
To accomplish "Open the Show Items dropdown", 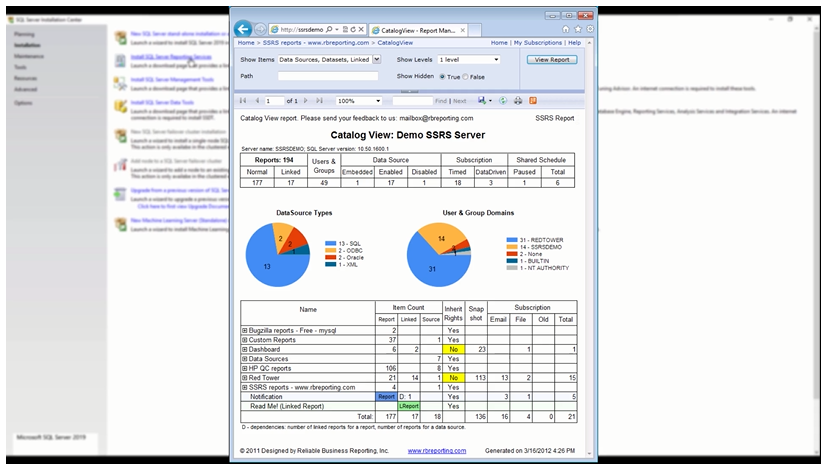I will (x=377, y=60).
